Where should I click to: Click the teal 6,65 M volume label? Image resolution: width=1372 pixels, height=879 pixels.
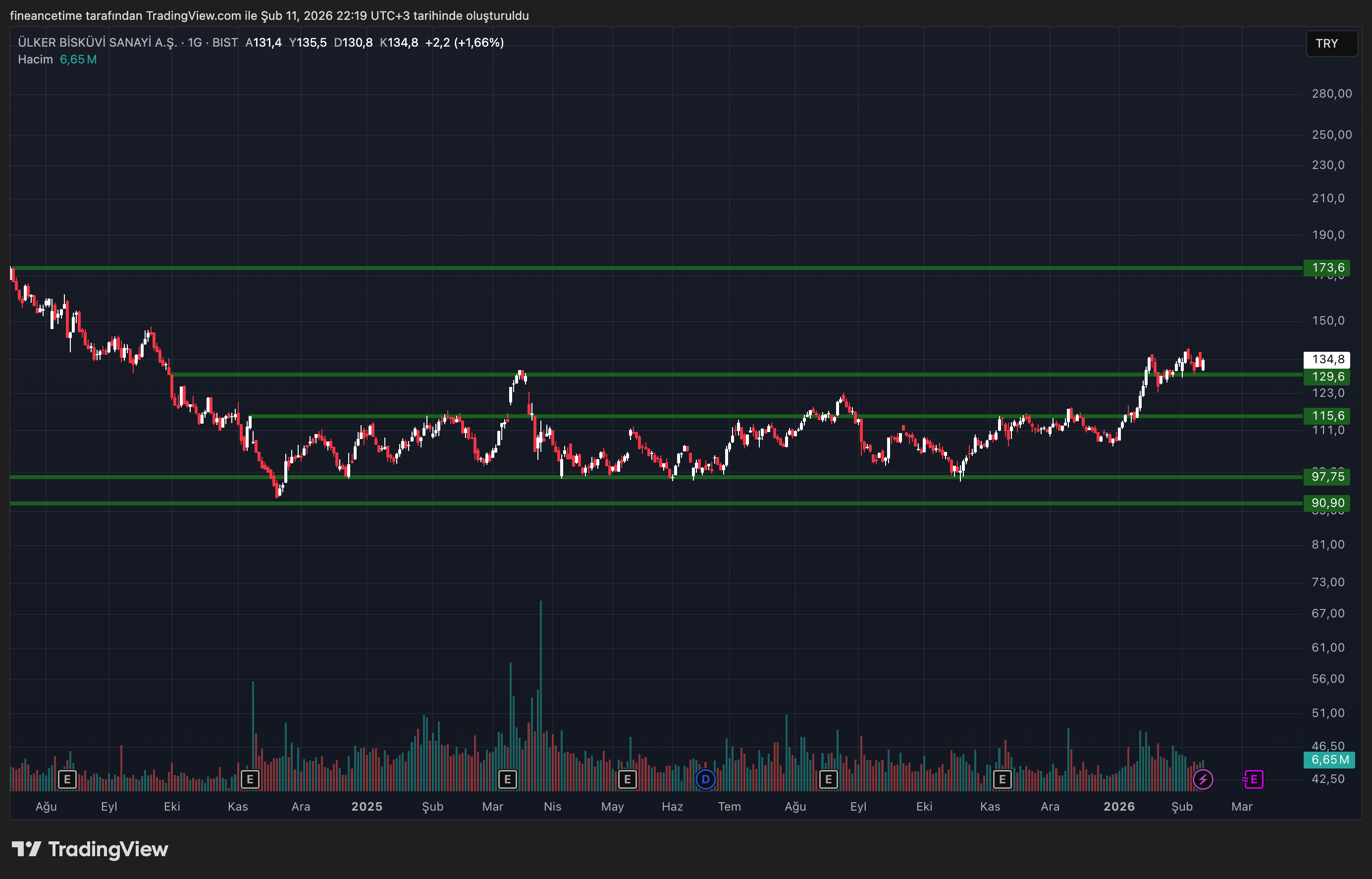pos(1329,760)
